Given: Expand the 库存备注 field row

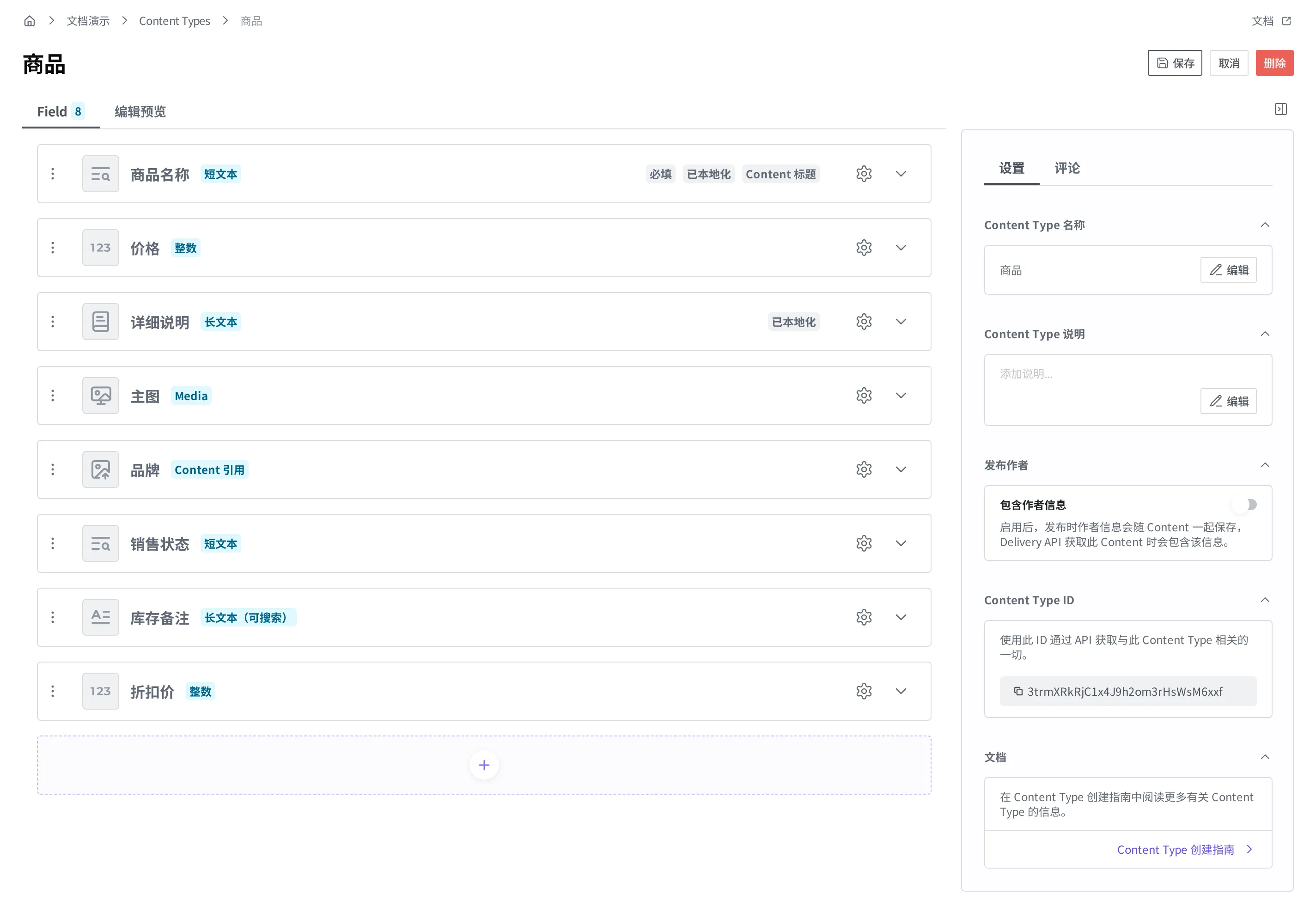Looking at the screenshot, I should click(901, 617).
